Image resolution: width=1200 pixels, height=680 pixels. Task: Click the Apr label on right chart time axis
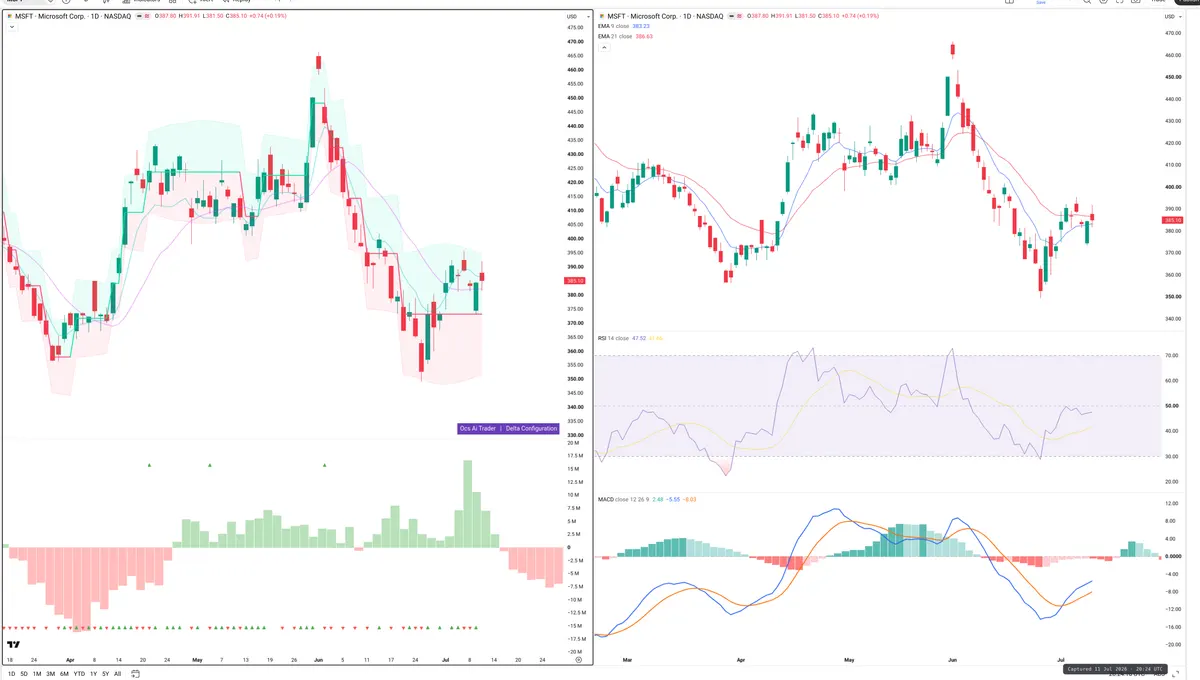click(741, 661)
